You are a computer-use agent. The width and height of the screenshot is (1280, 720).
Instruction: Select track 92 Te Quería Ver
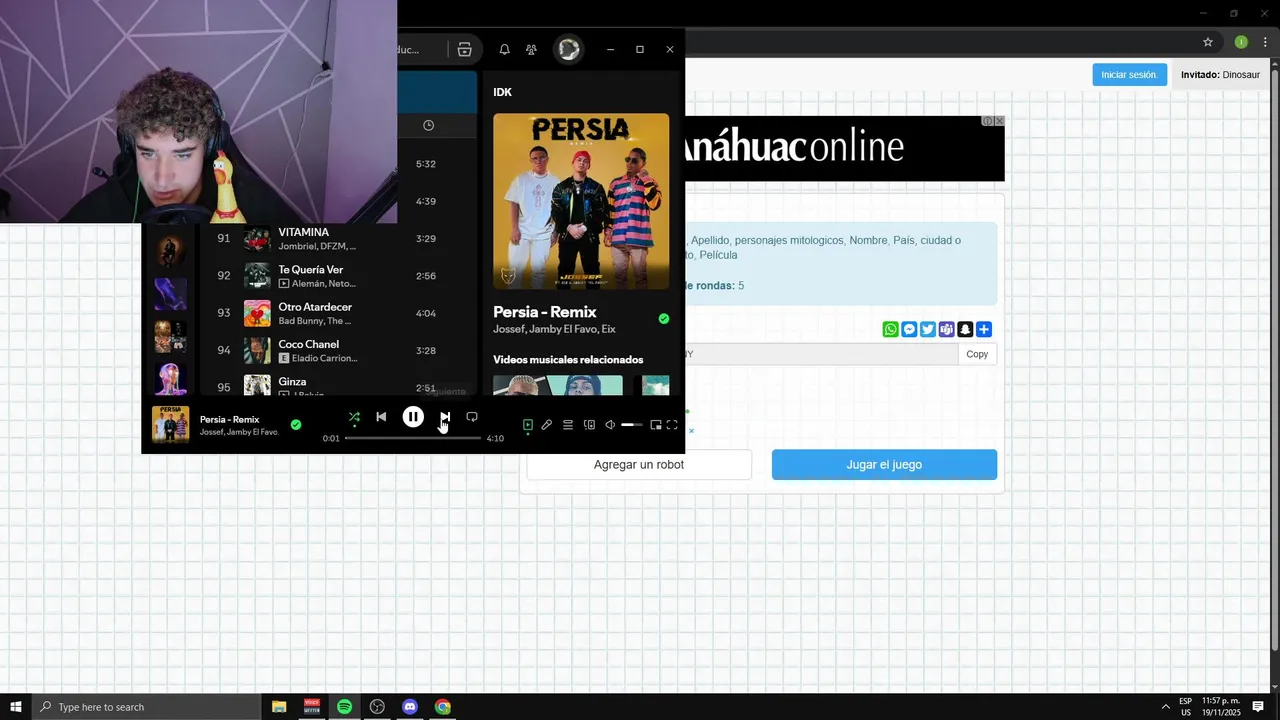click(x=340, y=276)
